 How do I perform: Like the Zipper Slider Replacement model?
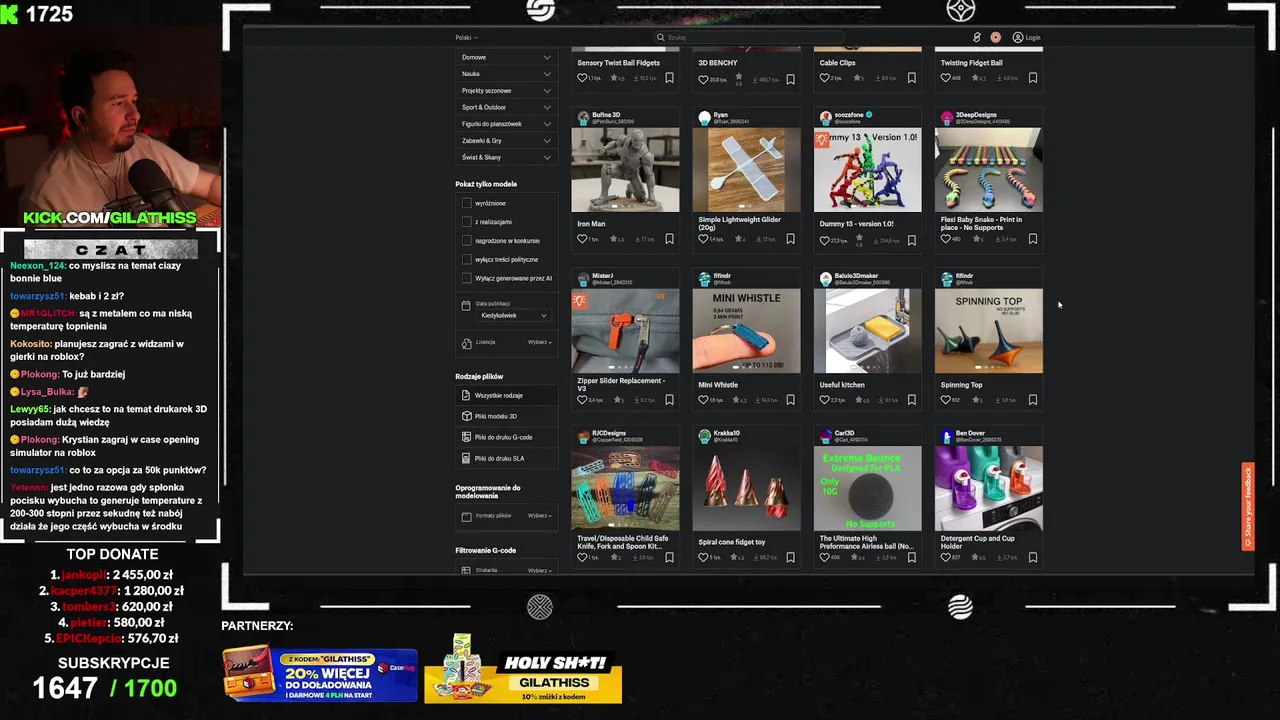(582, 400)
